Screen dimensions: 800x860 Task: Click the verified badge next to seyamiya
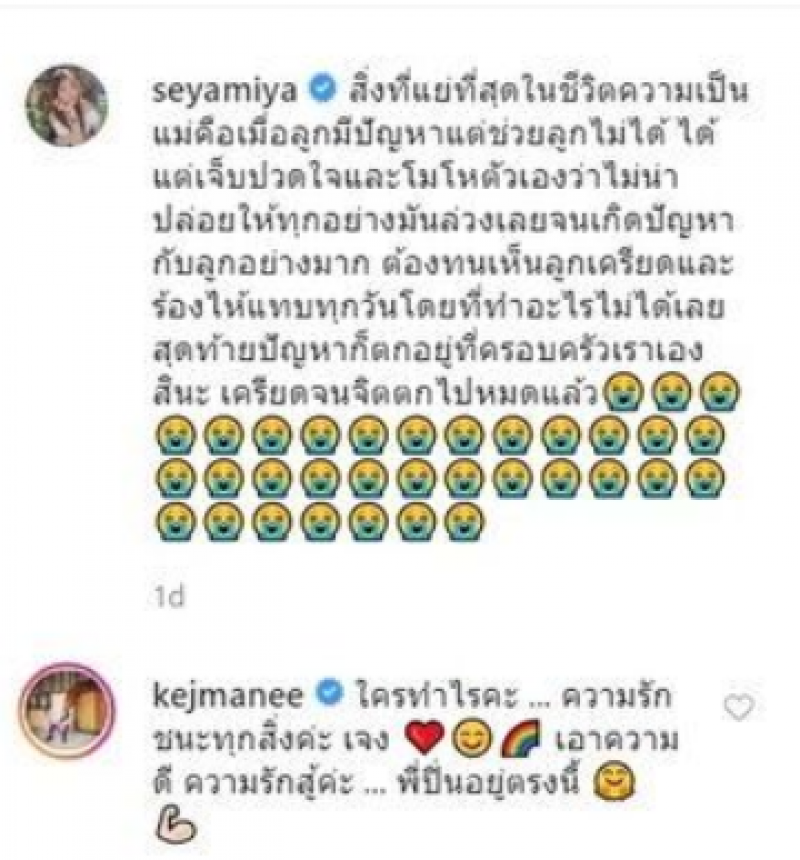click(x=322, y=91)
